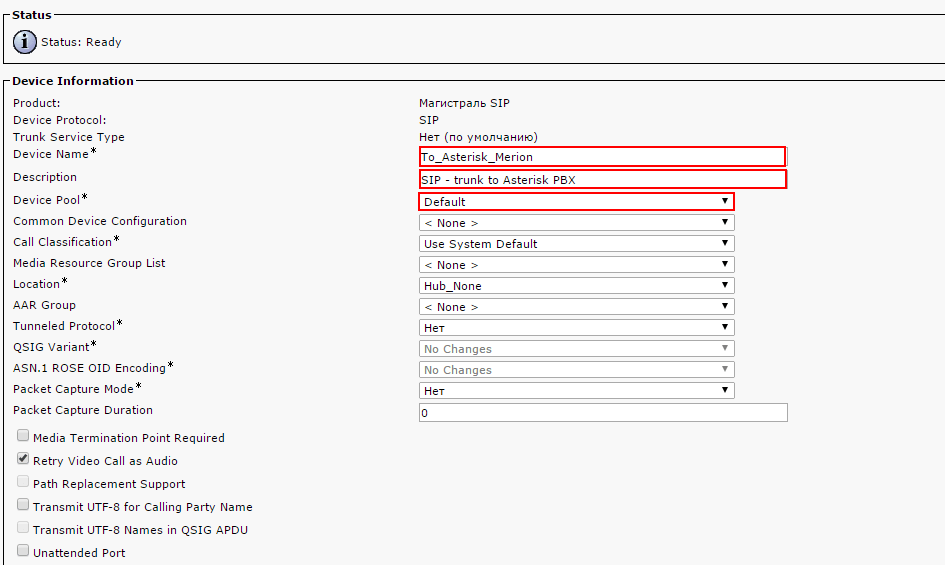Click the 'SIP' device protocol value
Image resolution: width=945 pixels, height=565 pixels.
(x=429, y=120)
